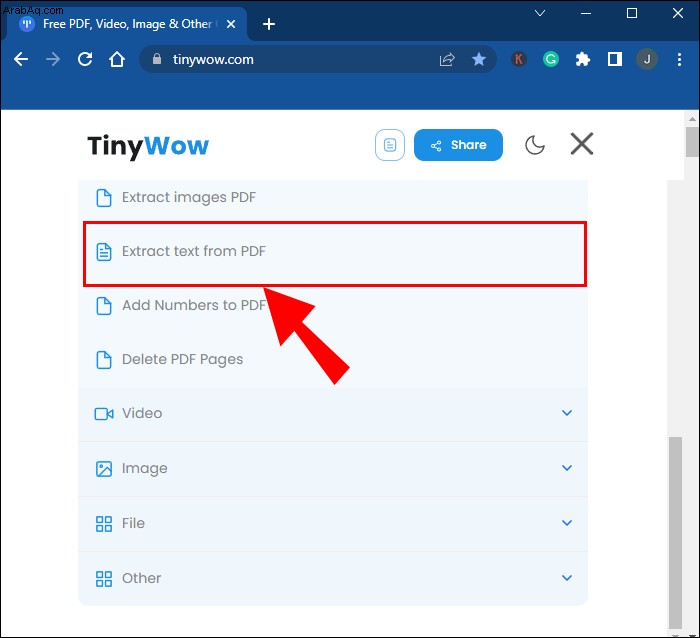Screen dimensions: 700x638
Task: Click the TinyWow logo
Action: 148,146
